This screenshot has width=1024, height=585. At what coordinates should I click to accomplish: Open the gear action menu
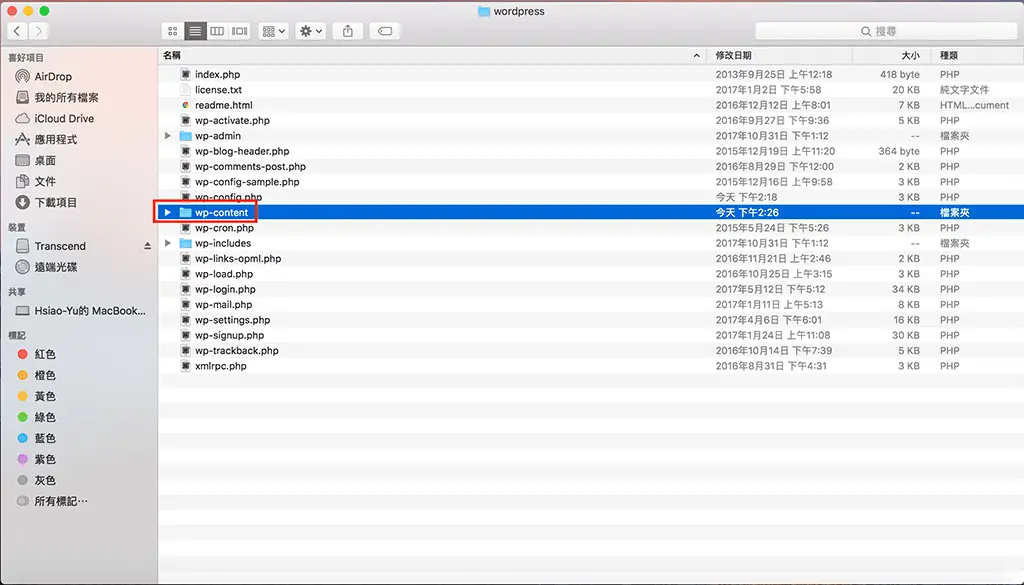click(x=310, y=31)
